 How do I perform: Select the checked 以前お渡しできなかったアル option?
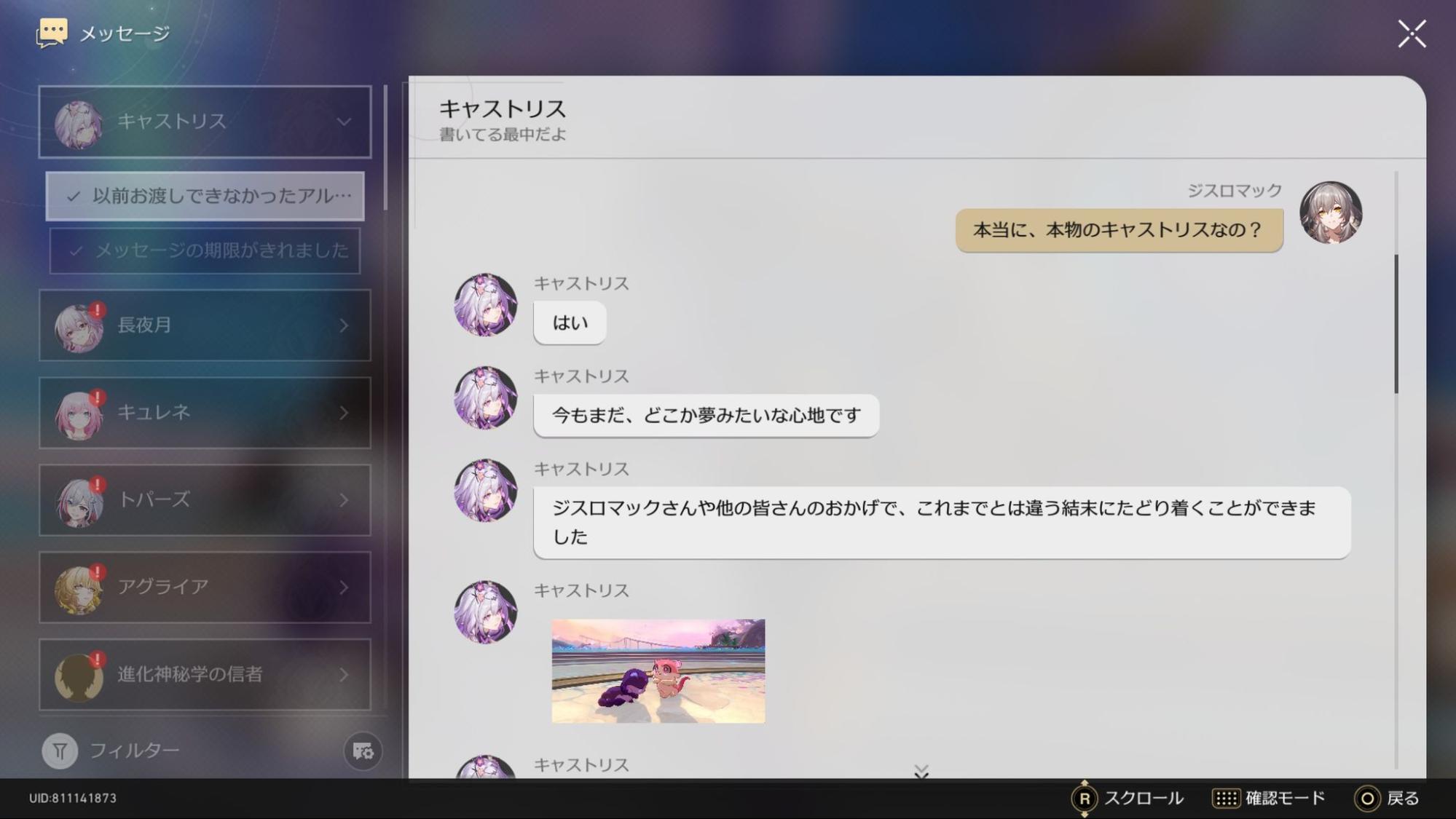[x=205, y=196]
